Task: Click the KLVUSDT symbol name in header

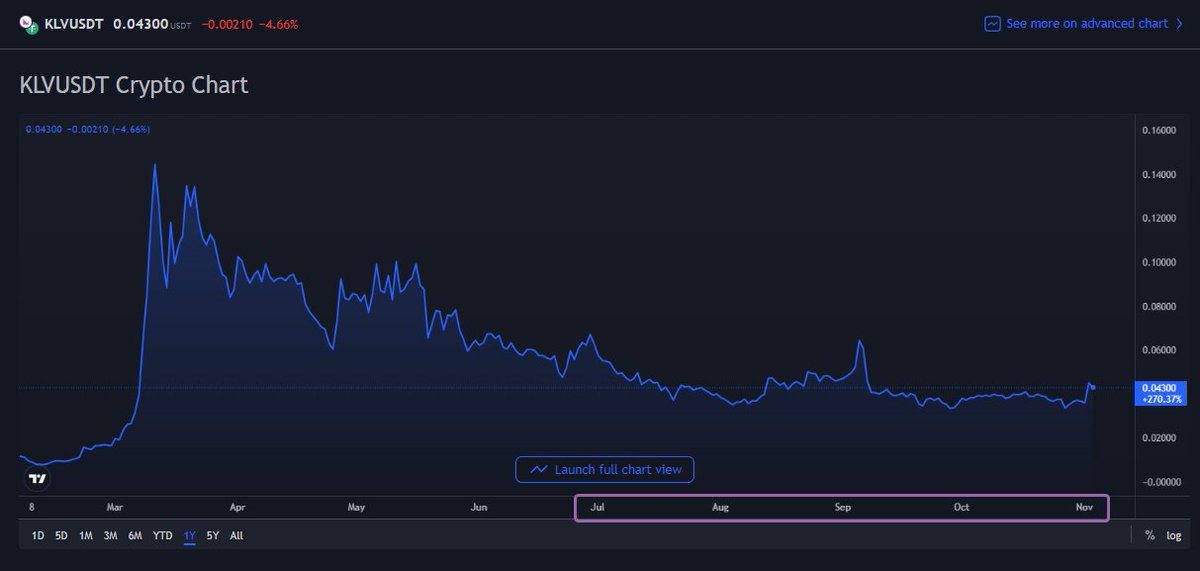Action: (75, 23)
